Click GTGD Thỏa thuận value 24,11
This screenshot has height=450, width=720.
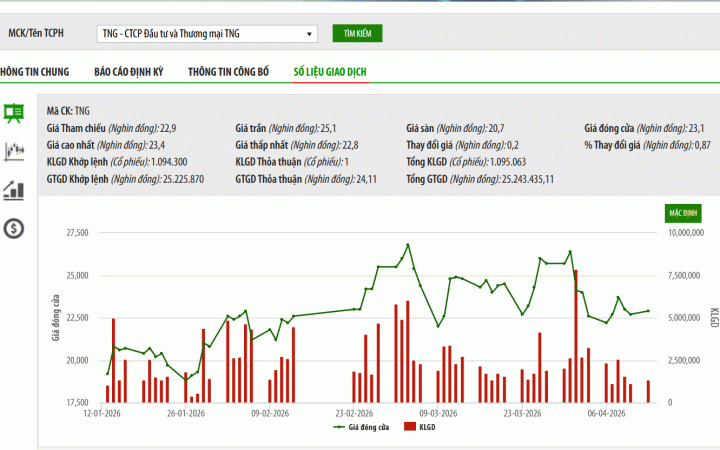[366, 179]
